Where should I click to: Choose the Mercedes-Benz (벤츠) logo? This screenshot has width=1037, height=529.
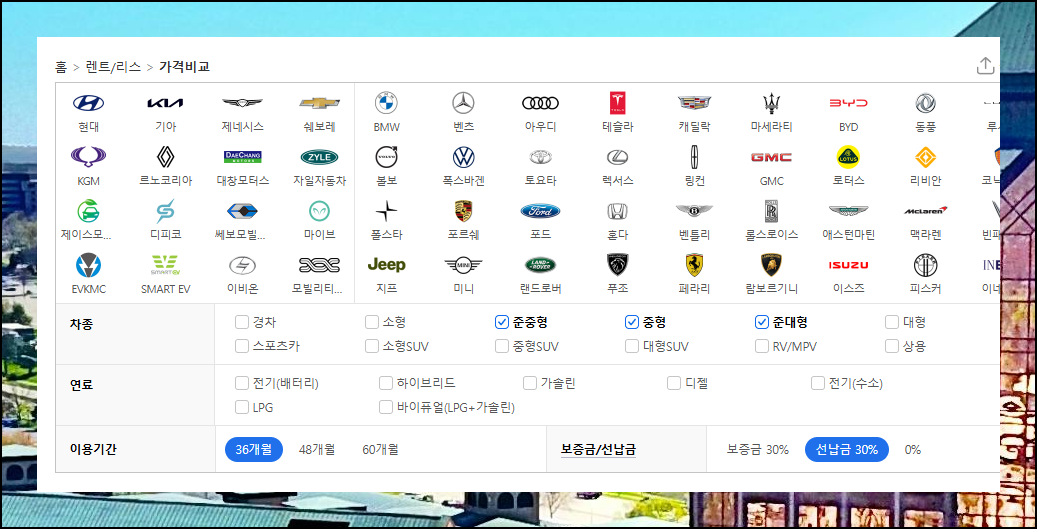(464, 103)
